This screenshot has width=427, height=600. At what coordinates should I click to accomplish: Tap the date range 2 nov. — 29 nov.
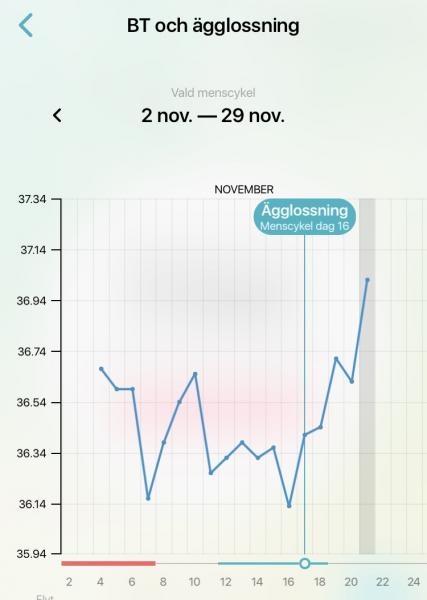click(213, 115)
